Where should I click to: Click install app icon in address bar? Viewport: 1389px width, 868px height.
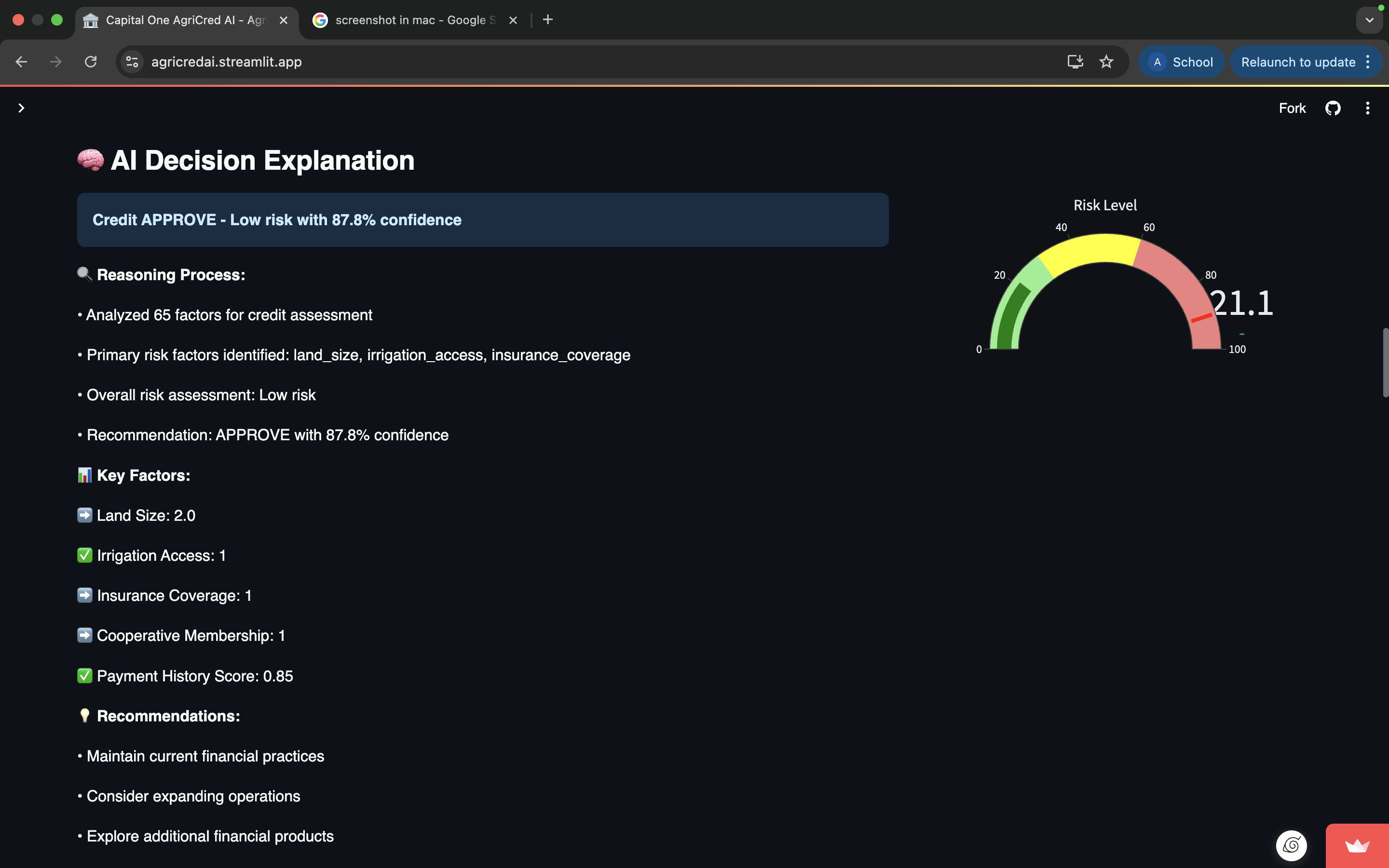point(1075,62)
